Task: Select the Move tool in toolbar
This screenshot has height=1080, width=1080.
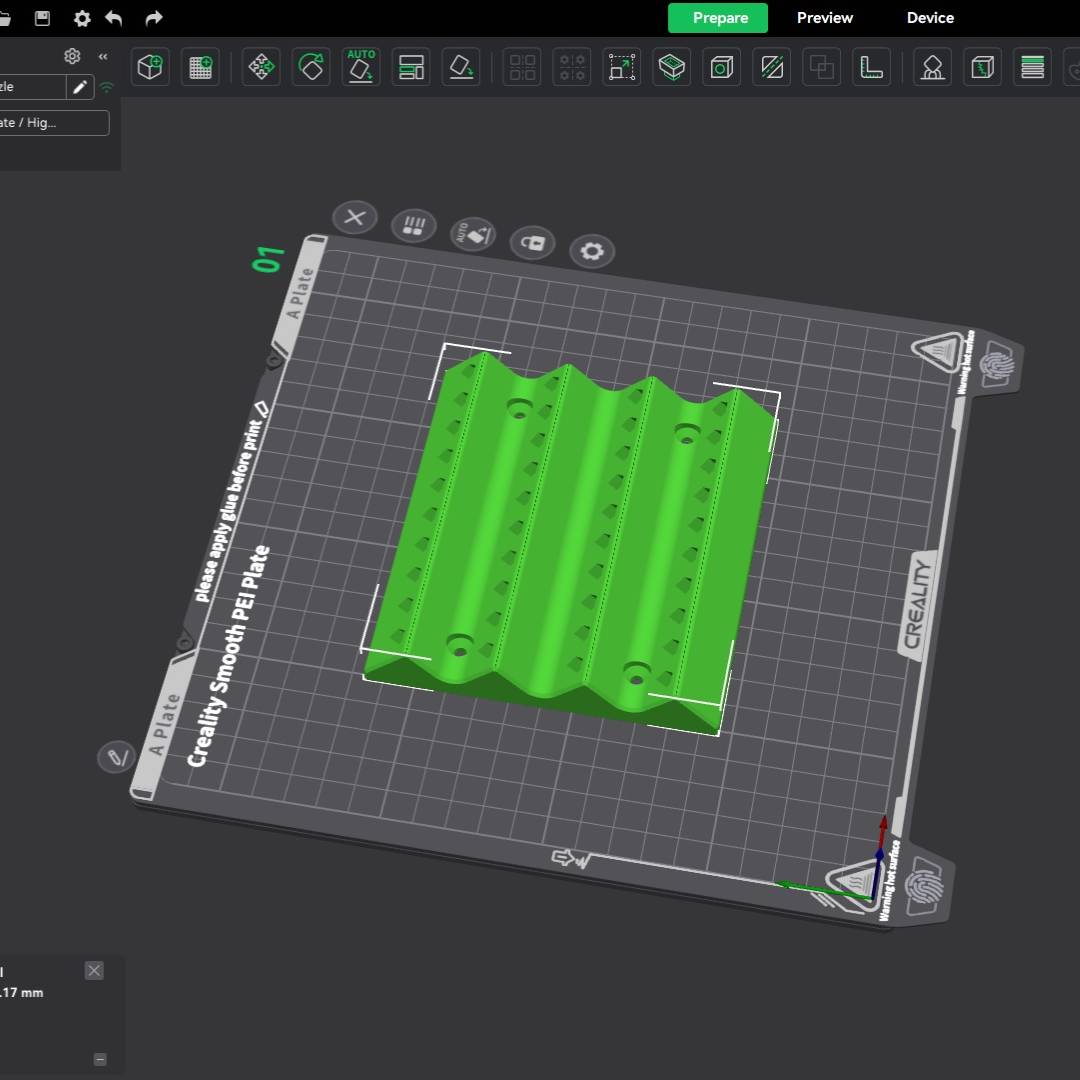Action: [261, 67]
